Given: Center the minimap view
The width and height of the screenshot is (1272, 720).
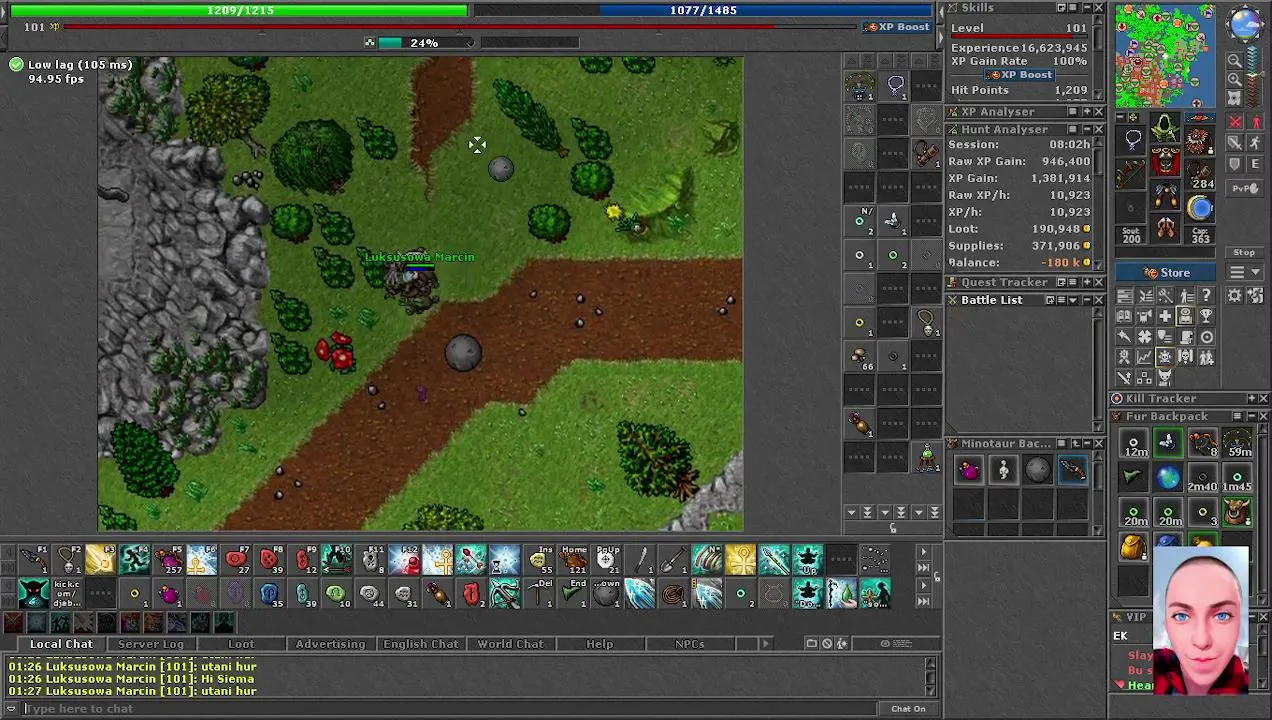Looking at the screenshot, I should pyautogui.click(x=1235, y=97).
